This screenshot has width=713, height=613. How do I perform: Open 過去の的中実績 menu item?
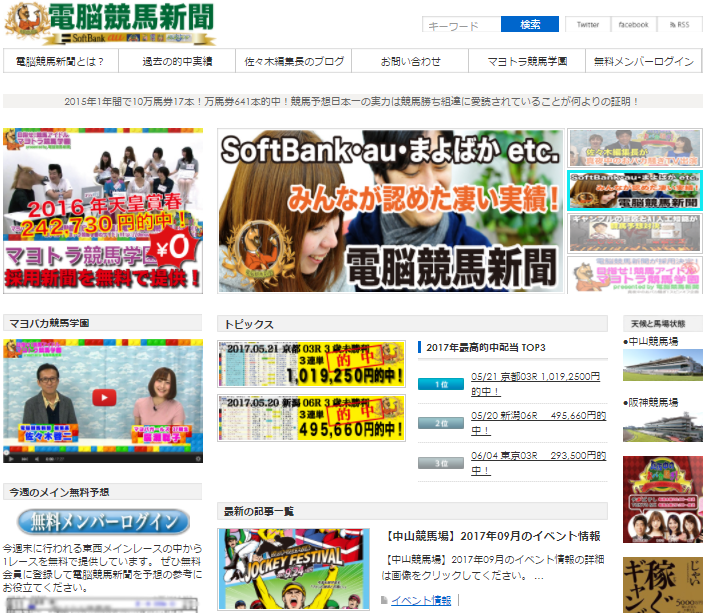coord(177,61)
